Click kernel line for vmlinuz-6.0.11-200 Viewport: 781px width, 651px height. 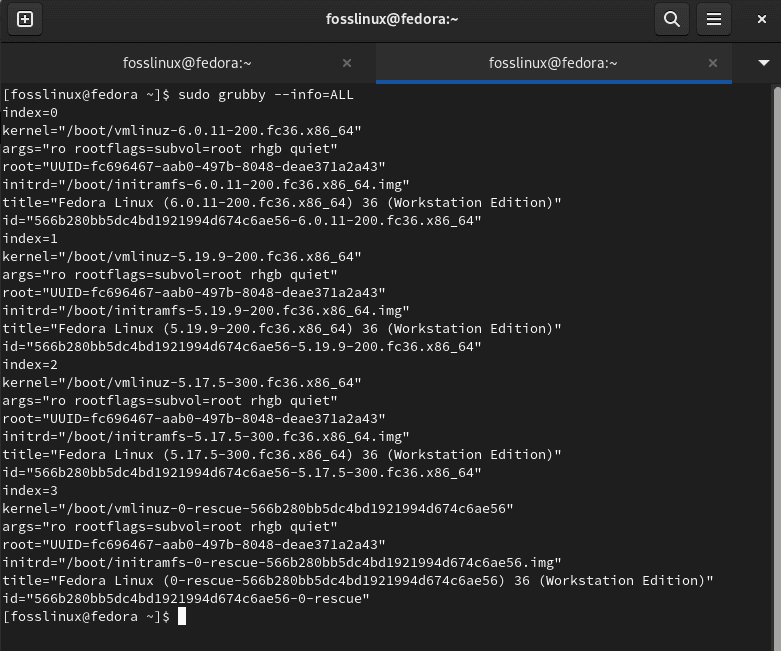pyautogui.click(x=181, y=130)
